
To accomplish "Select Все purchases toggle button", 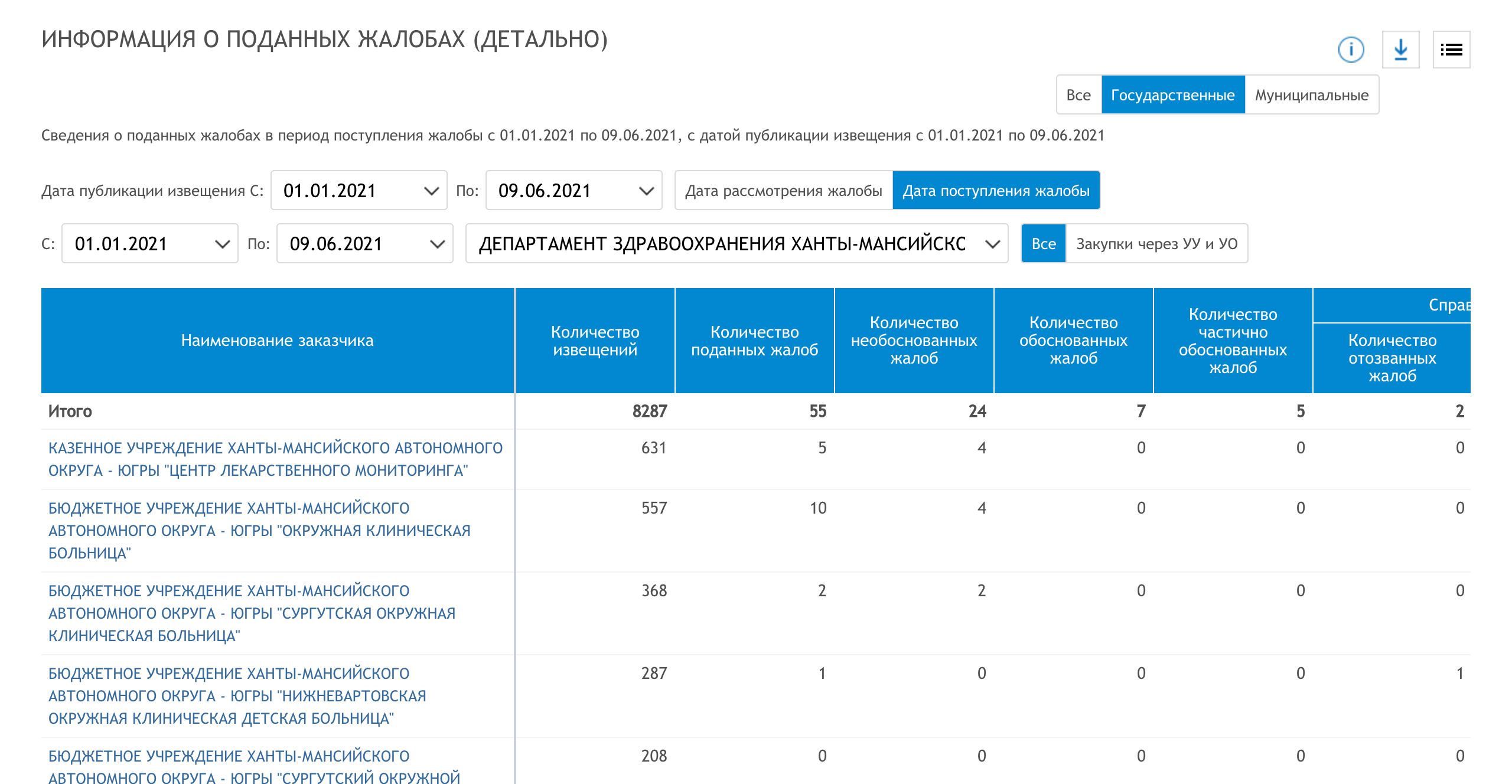I will [1044, 244].
